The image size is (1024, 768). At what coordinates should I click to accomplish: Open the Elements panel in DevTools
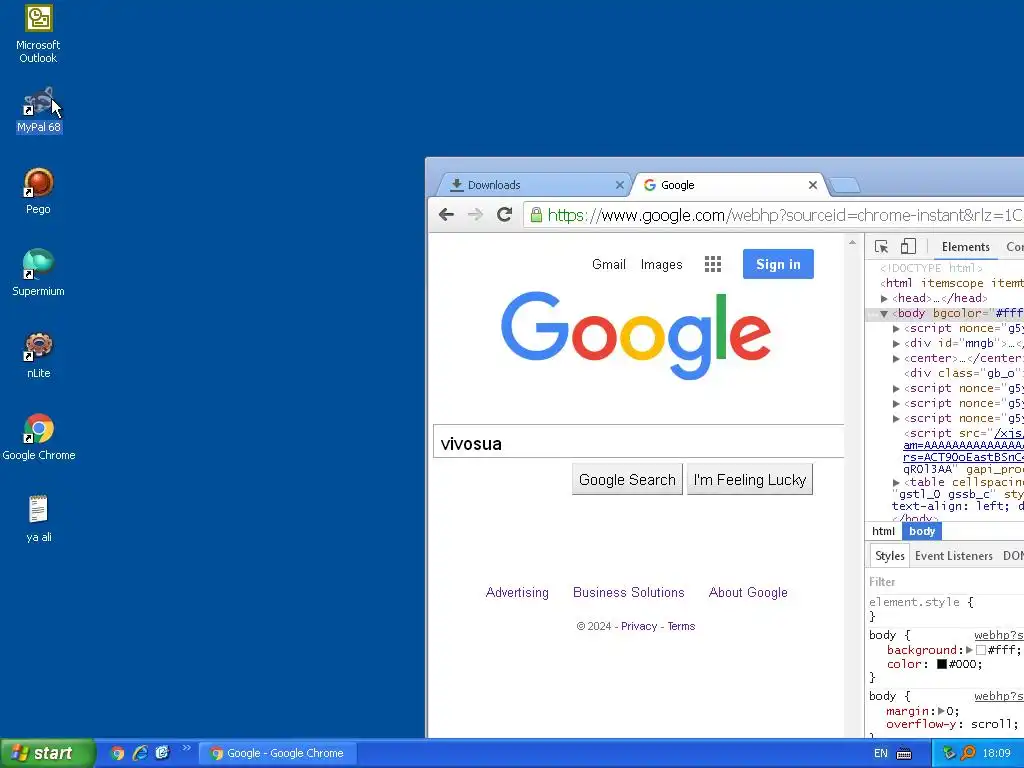965,247
